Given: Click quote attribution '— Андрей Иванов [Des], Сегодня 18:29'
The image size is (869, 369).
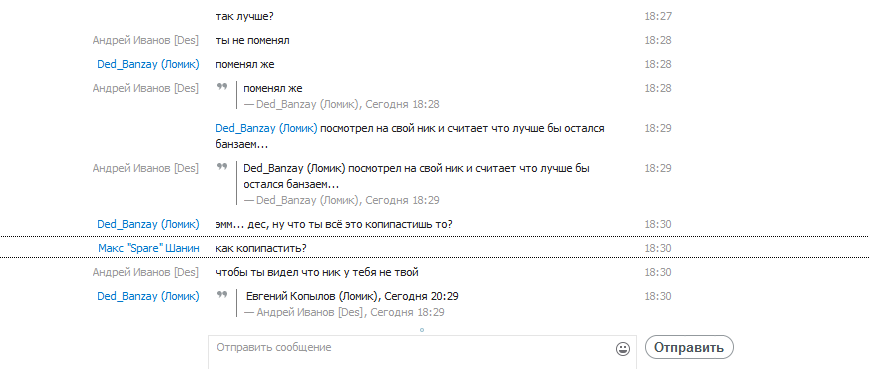Looking at the screenshot, I should [344, 312].
